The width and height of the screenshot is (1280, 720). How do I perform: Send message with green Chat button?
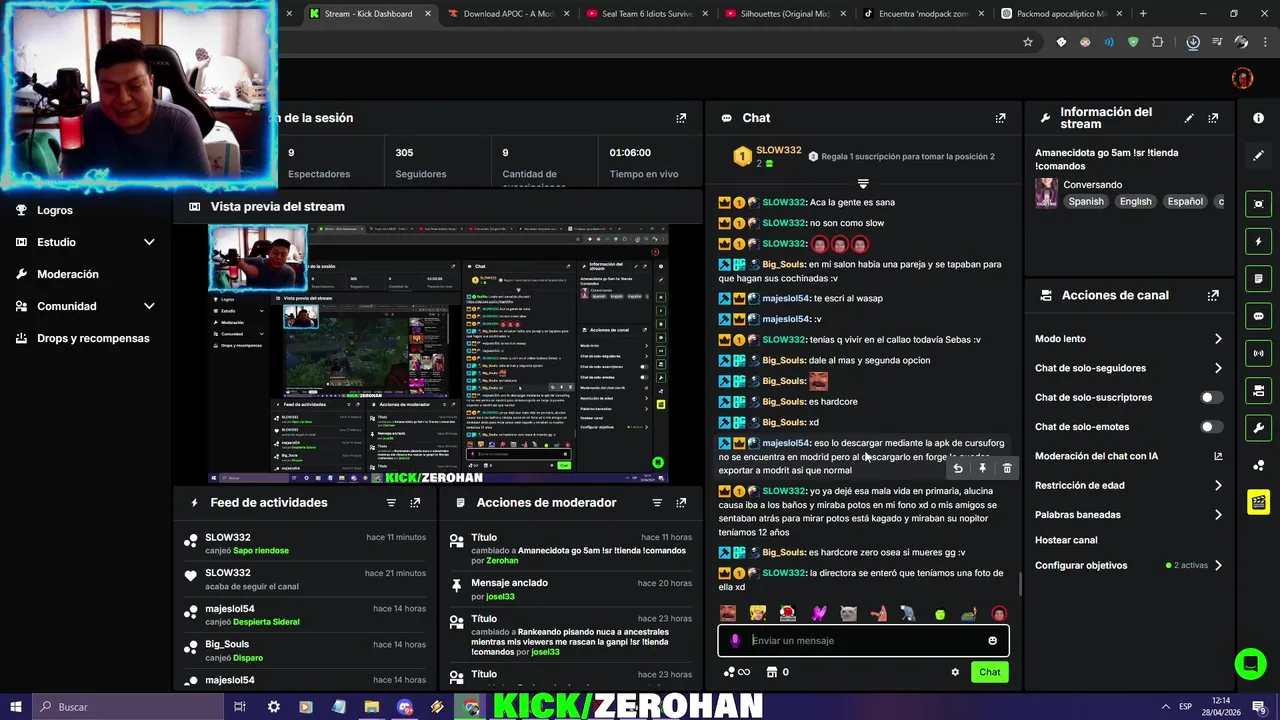click(989, 672)
